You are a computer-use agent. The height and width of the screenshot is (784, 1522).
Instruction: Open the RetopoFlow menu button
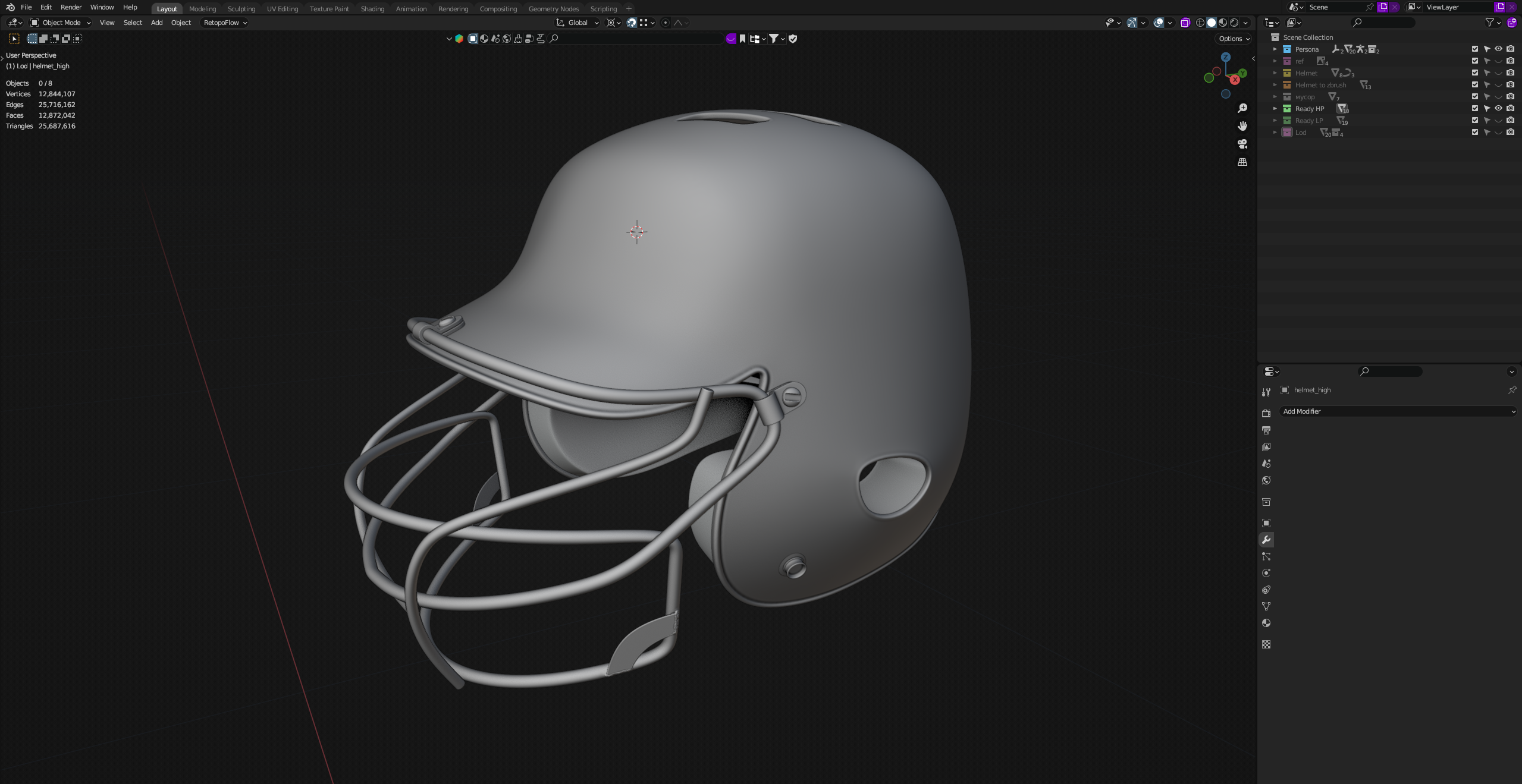(225, 23)
